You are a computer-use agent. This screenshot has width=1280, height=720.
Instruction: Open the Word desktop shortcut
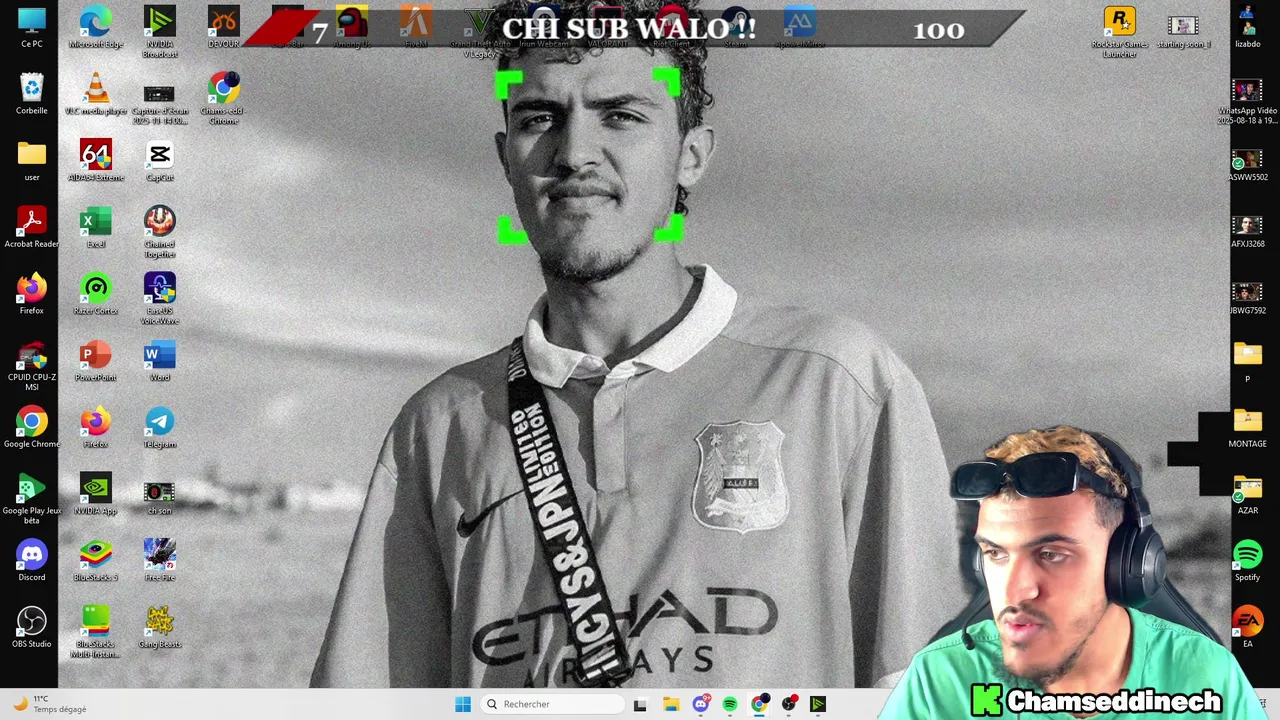(x=159, y=362)
